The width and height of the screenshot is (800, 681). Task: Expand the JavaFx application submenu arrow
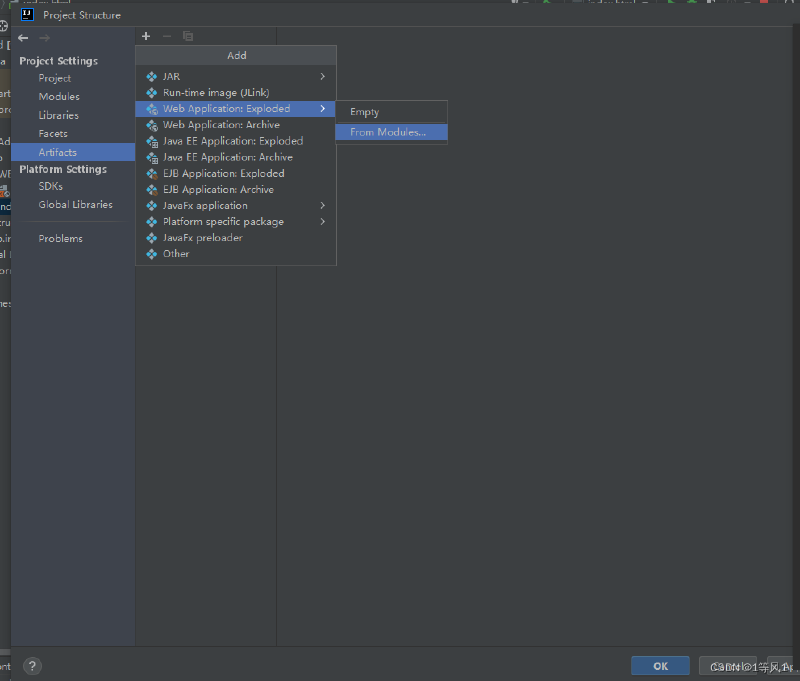click(x=322, y=206)
